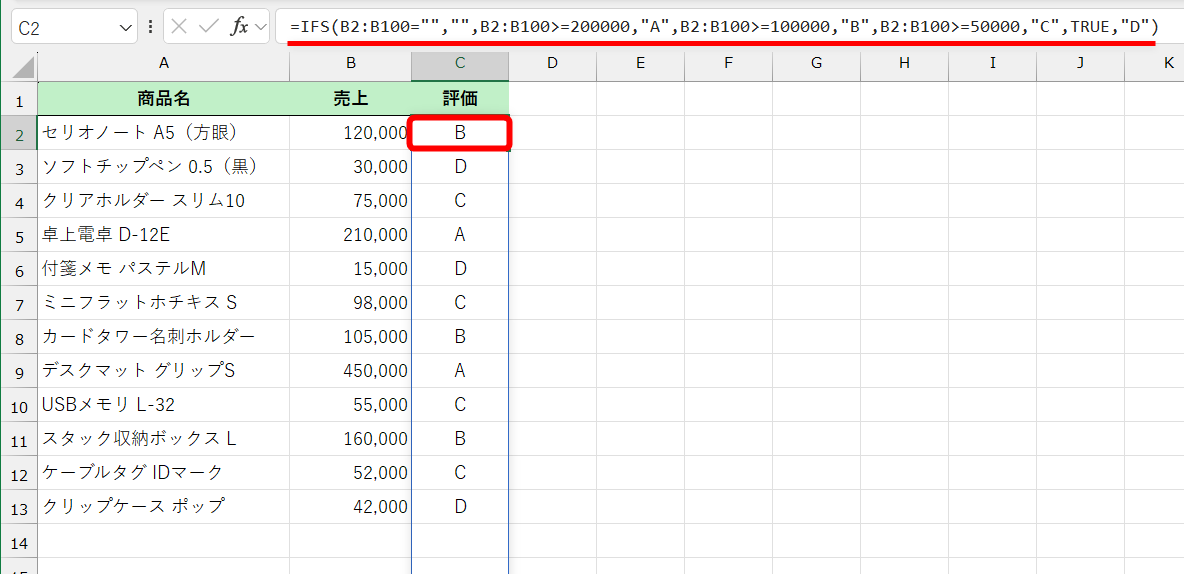1184x574 pixels.
Task: Select rating cell D in row 13
Action: click(460, 507)
